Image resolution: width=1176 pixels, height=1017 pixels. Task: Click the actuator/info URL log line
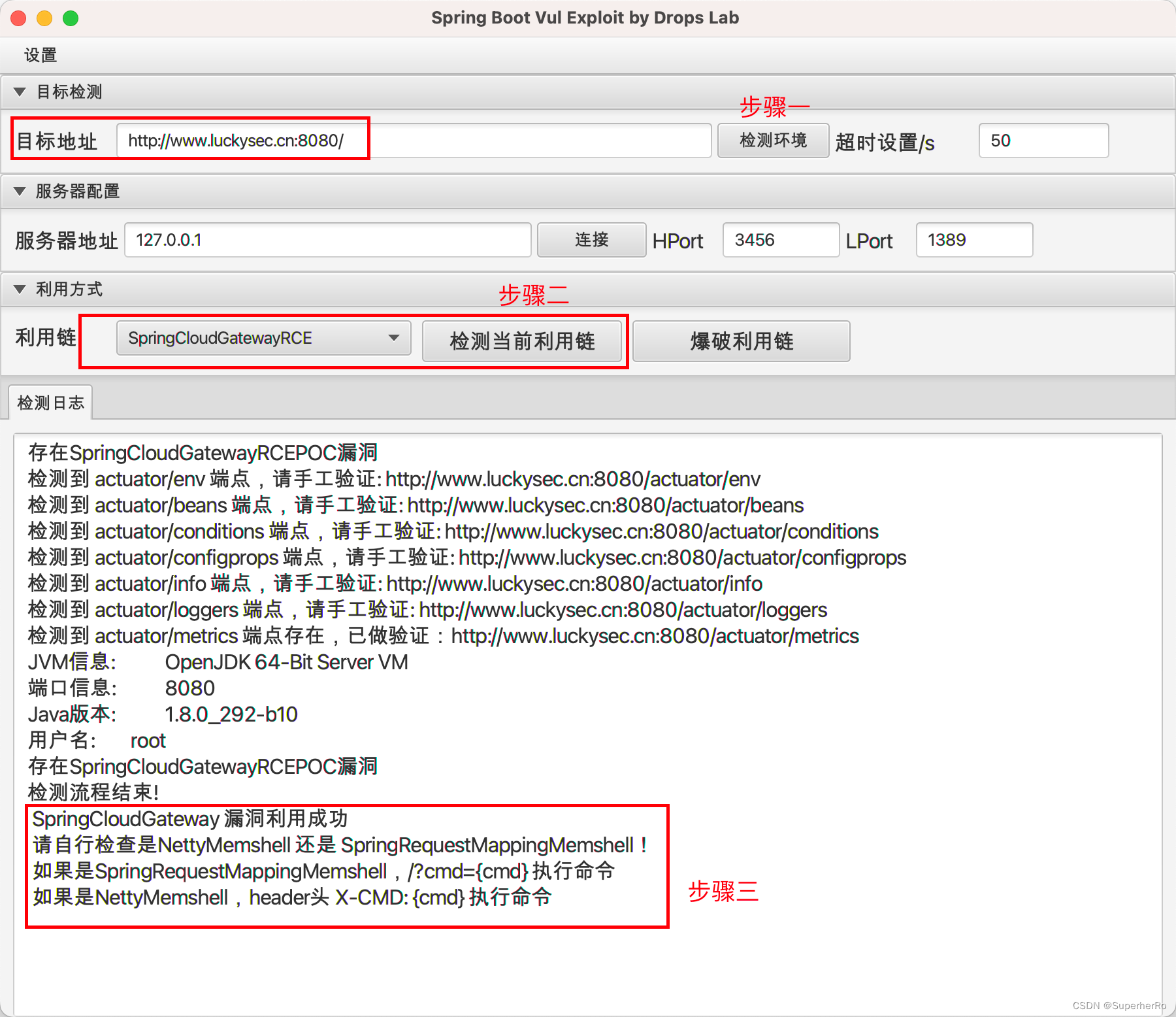click(x=395, y=584)
